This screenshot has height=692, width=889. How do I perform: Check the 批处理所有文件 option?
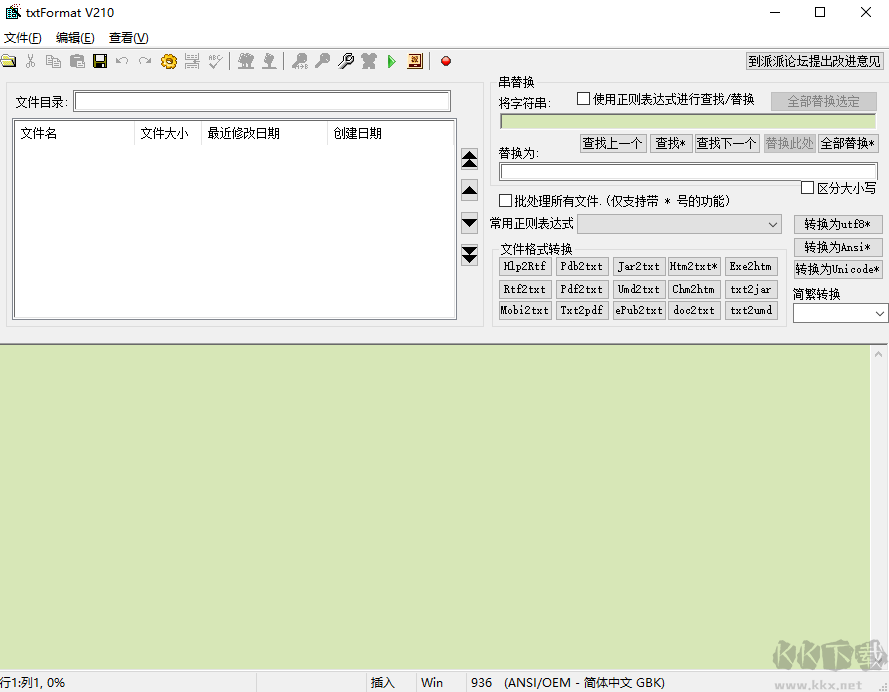[x=506, y=201]
